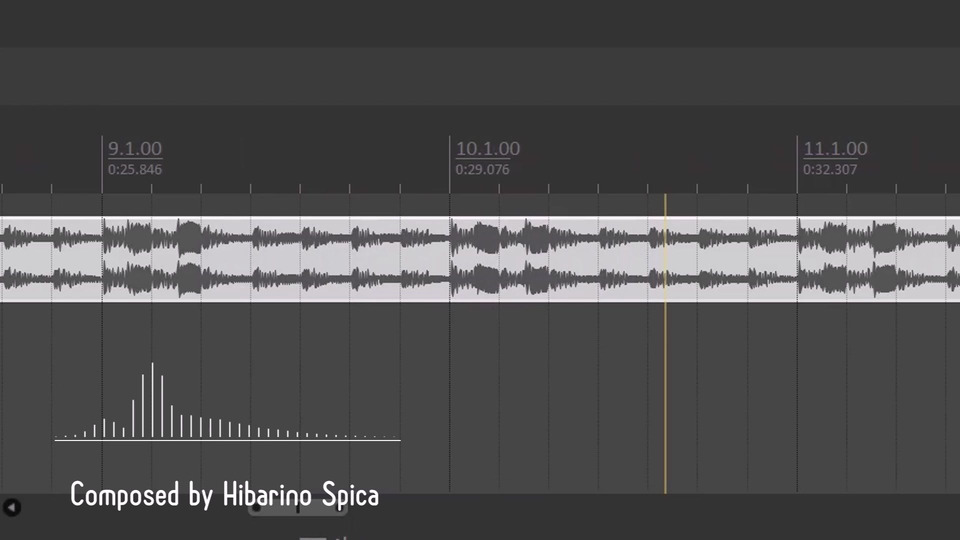Image resolution: width=960 pixels, height=540 pixels.
Task: Select bar marker 9.1.00 on ruler
Action: [x=135, y=149]
